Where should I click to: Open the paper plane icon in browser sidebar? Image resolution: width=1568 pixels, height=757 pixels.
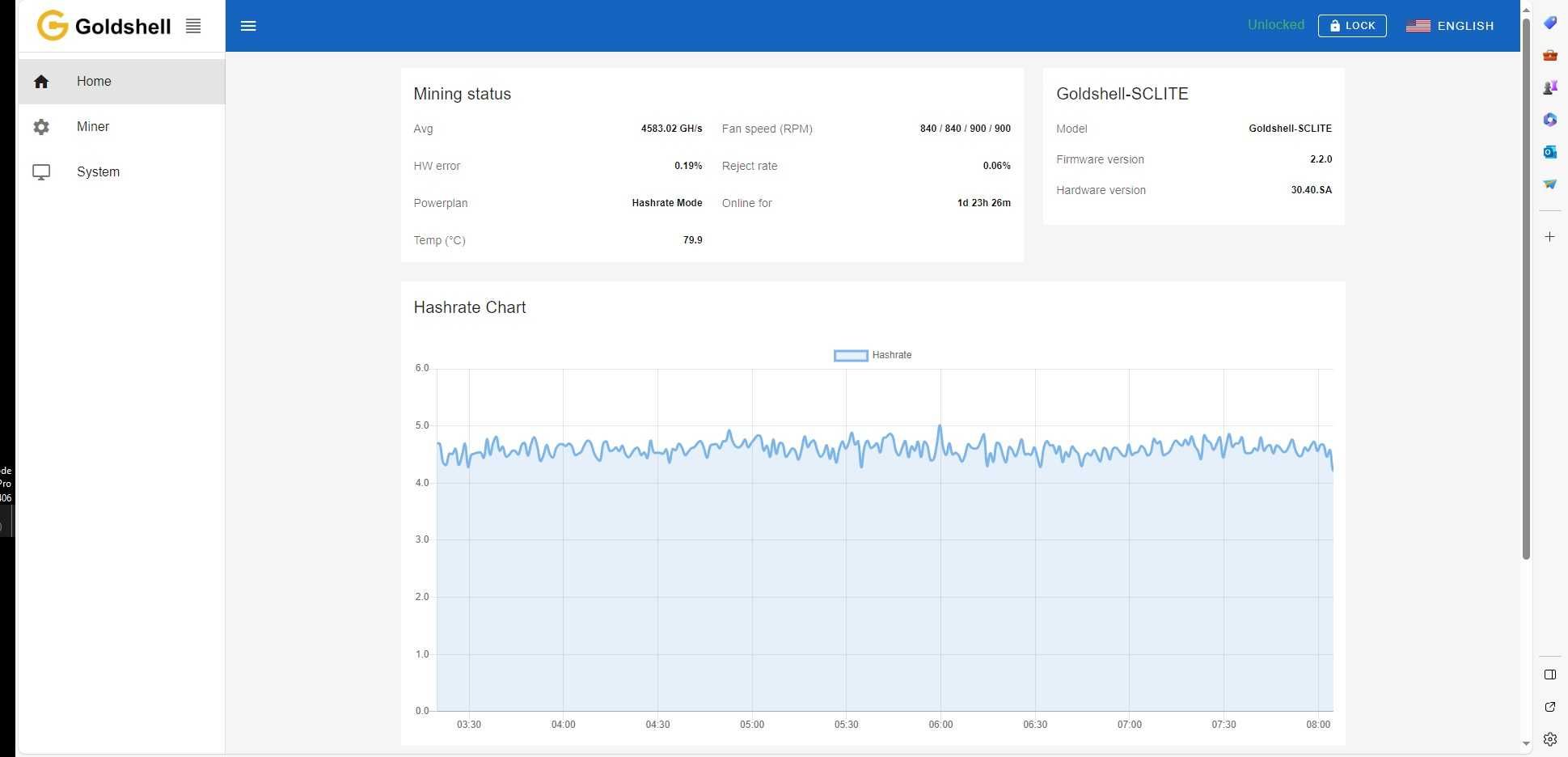(x=1549, y=184)
